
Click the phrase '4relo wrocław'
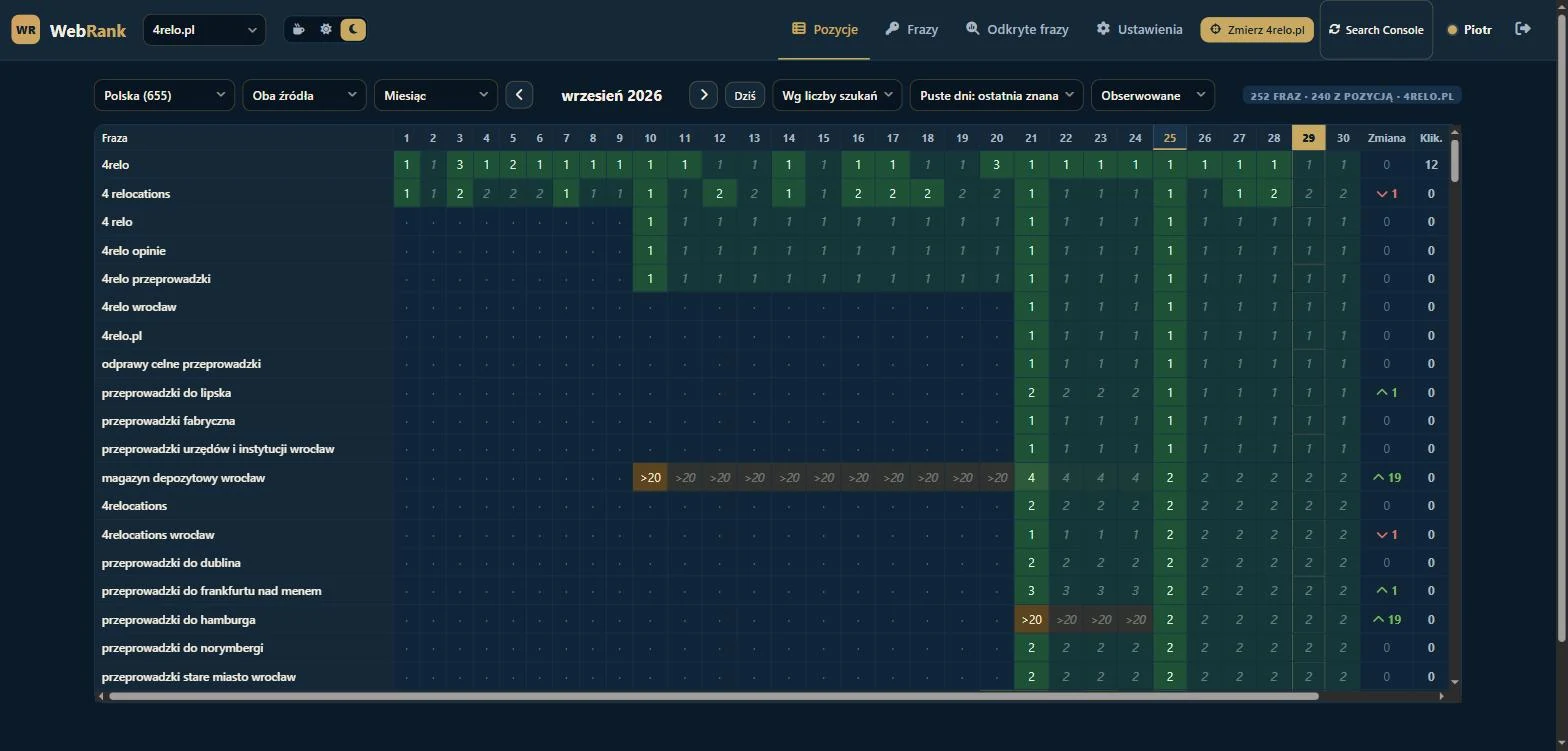tap(139, 307)
